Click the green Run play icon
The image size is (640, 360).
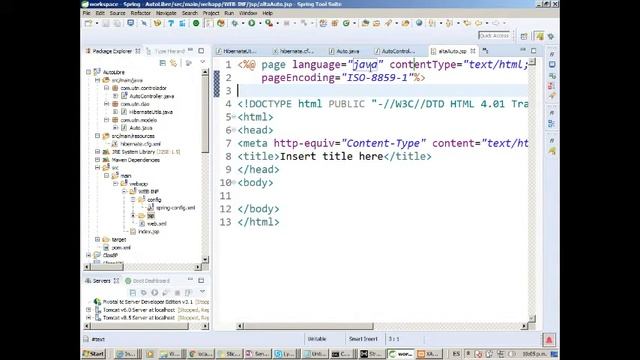[251, 23]
